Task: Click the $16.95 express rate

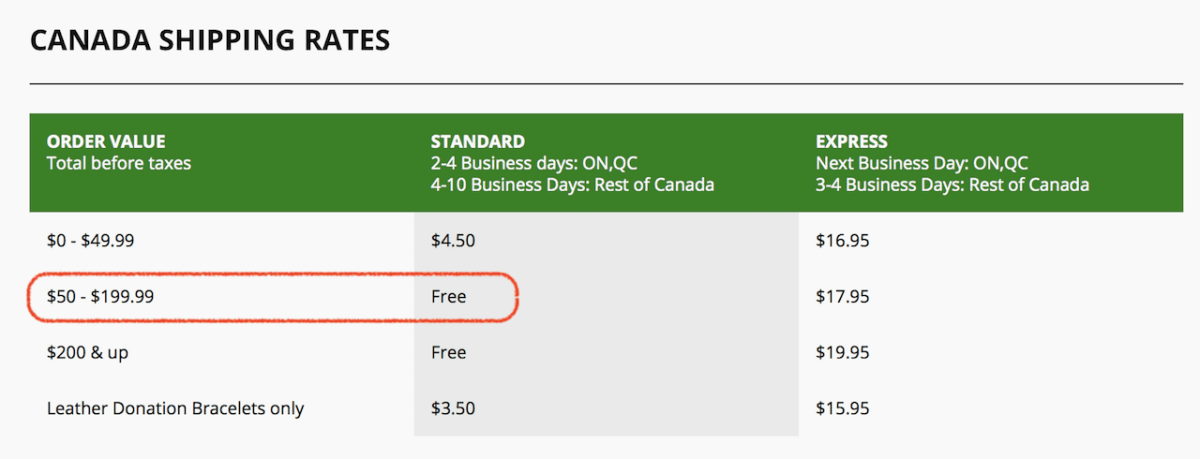Action: [842, 241]
